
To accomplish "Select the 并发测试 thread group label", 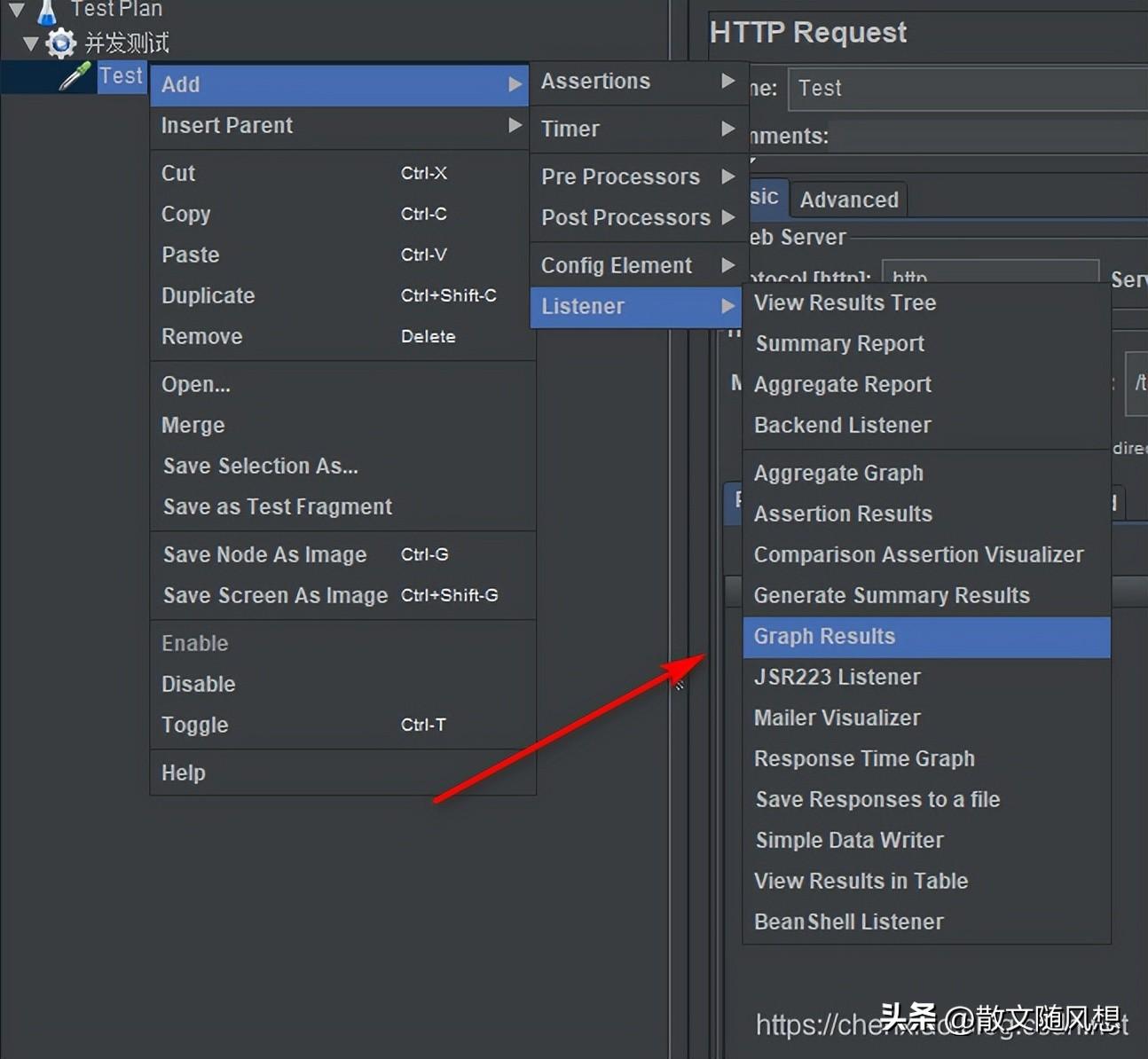I will tap(126, 43).
